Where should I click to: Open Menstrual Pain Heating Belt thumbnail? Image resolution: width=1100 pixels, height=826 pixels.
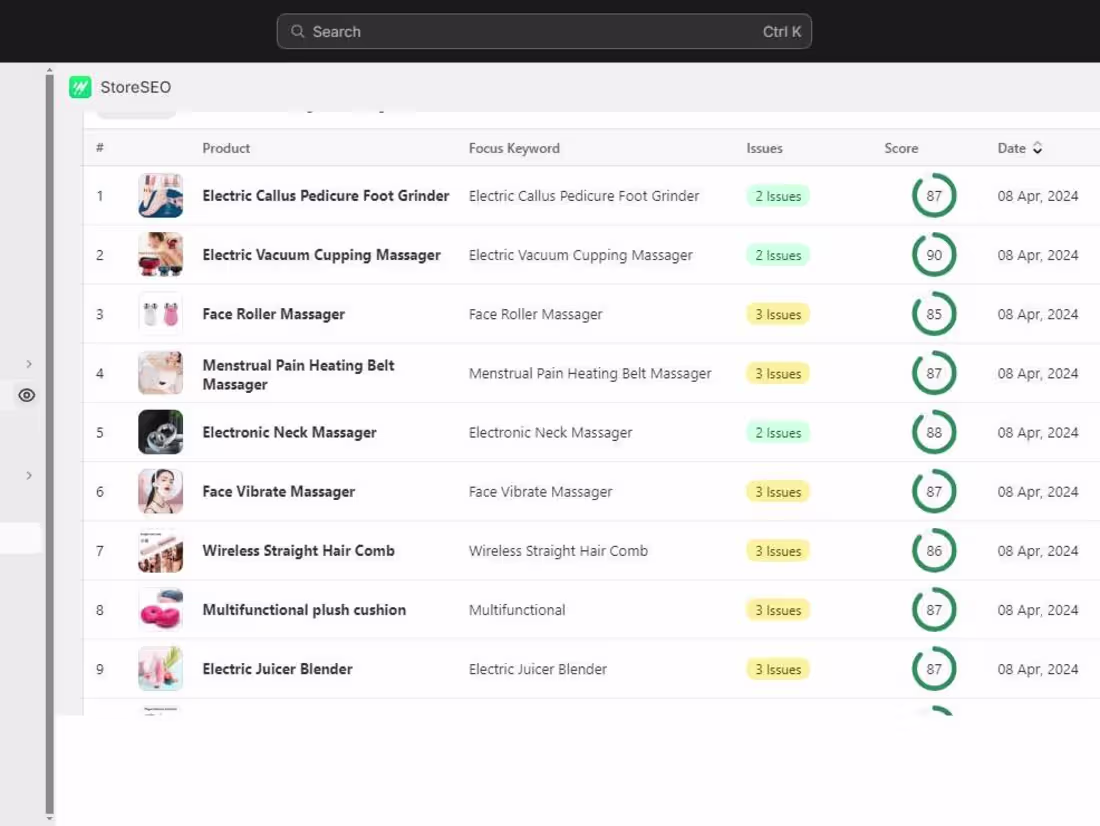(161, 373)
